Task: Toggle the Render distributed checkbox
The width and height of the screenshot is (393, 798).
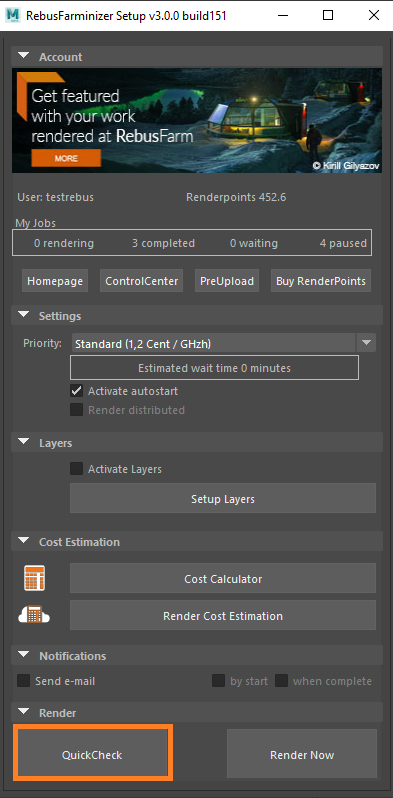Action: point(76,410)
